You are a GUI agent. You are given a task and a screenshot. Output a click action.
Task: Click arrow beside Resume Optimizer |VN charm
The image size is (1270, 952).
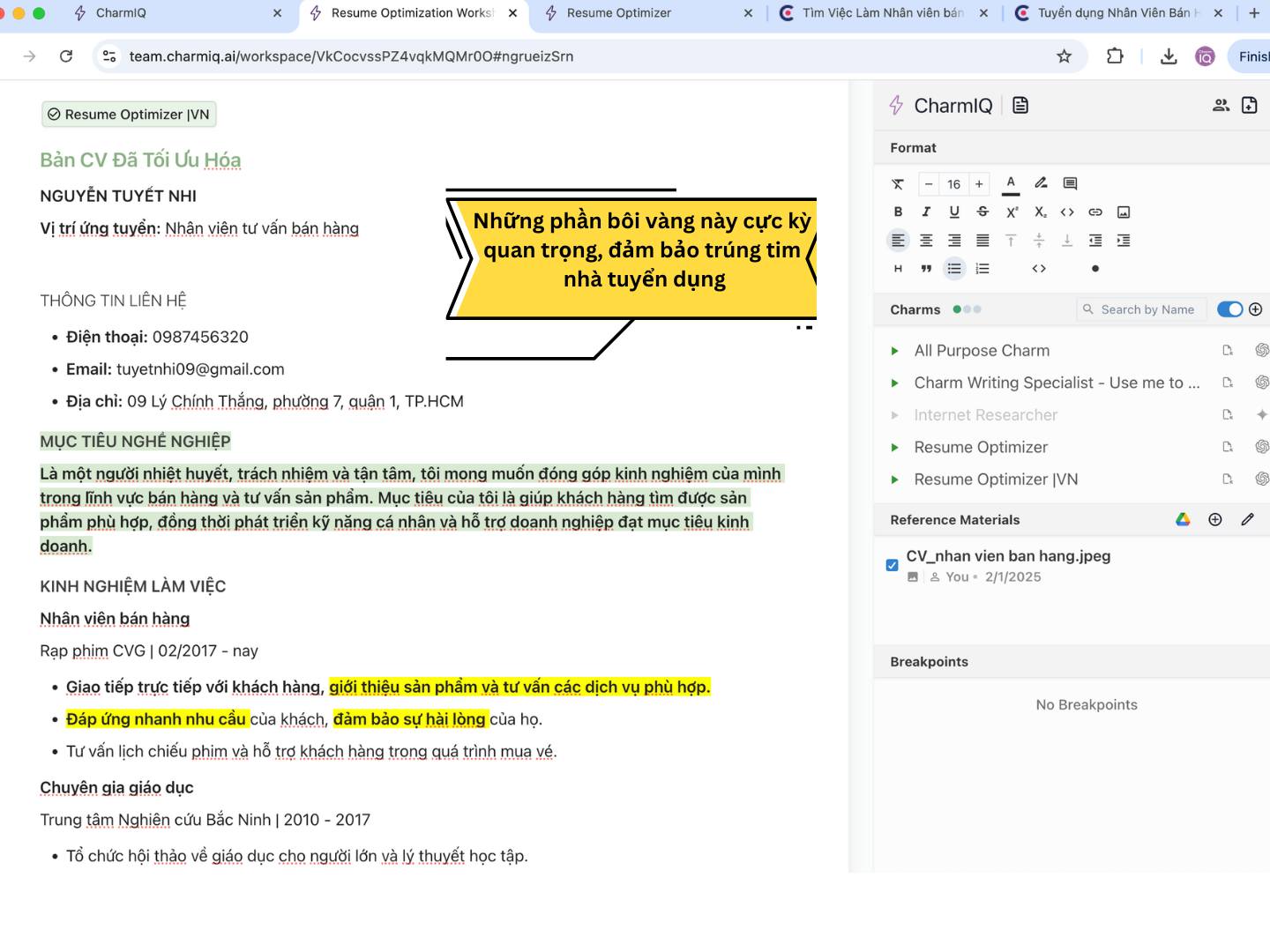pos(894,480)
